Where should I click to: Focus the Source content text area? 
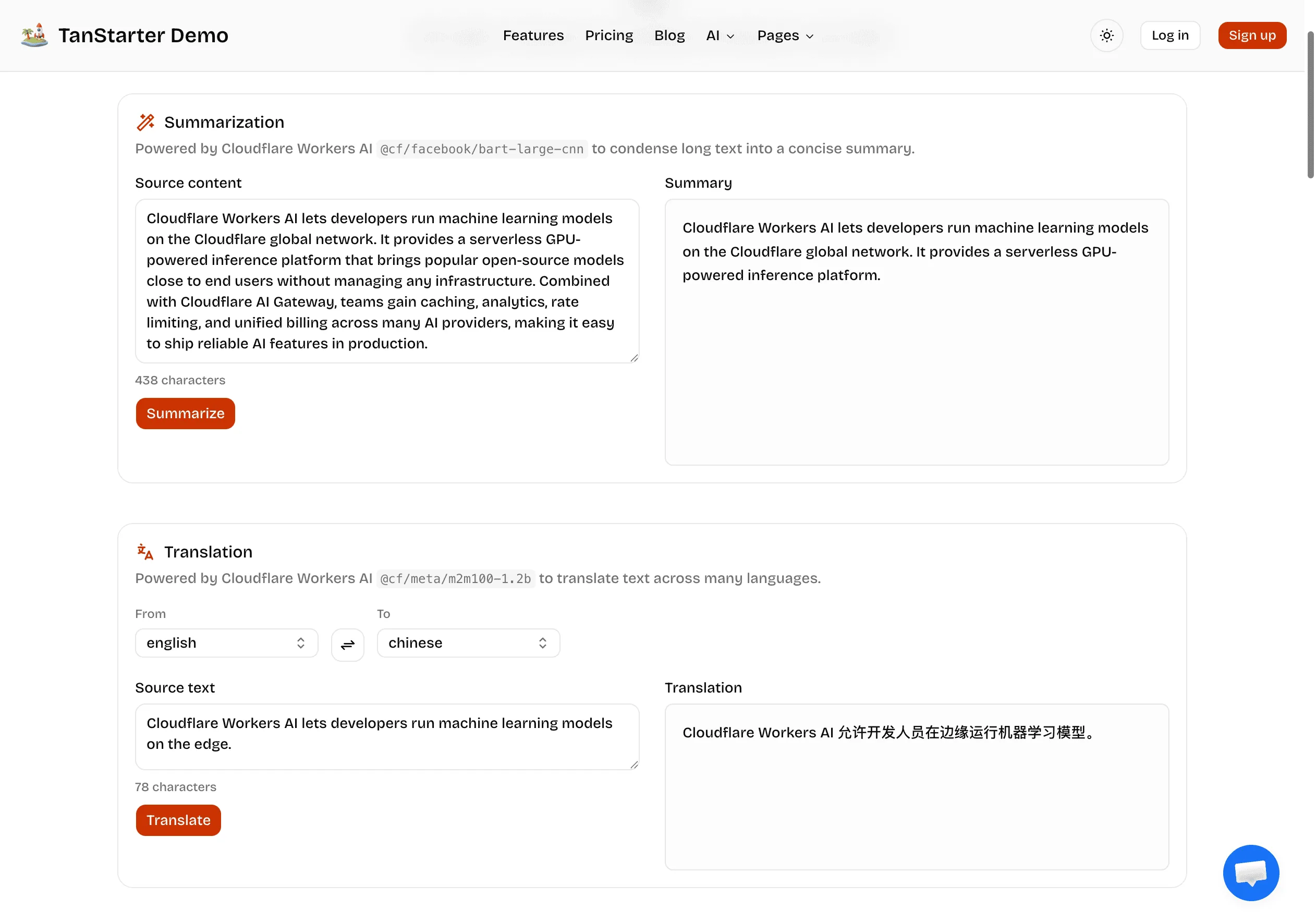pyautogui.click(x=387, y=281)
